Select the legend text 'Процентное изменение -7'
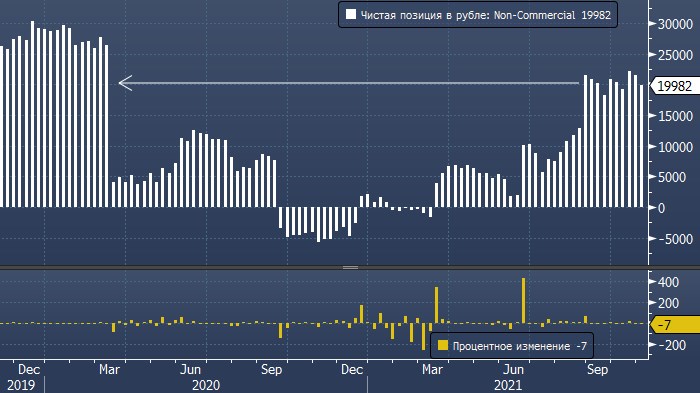 point(520,346)
